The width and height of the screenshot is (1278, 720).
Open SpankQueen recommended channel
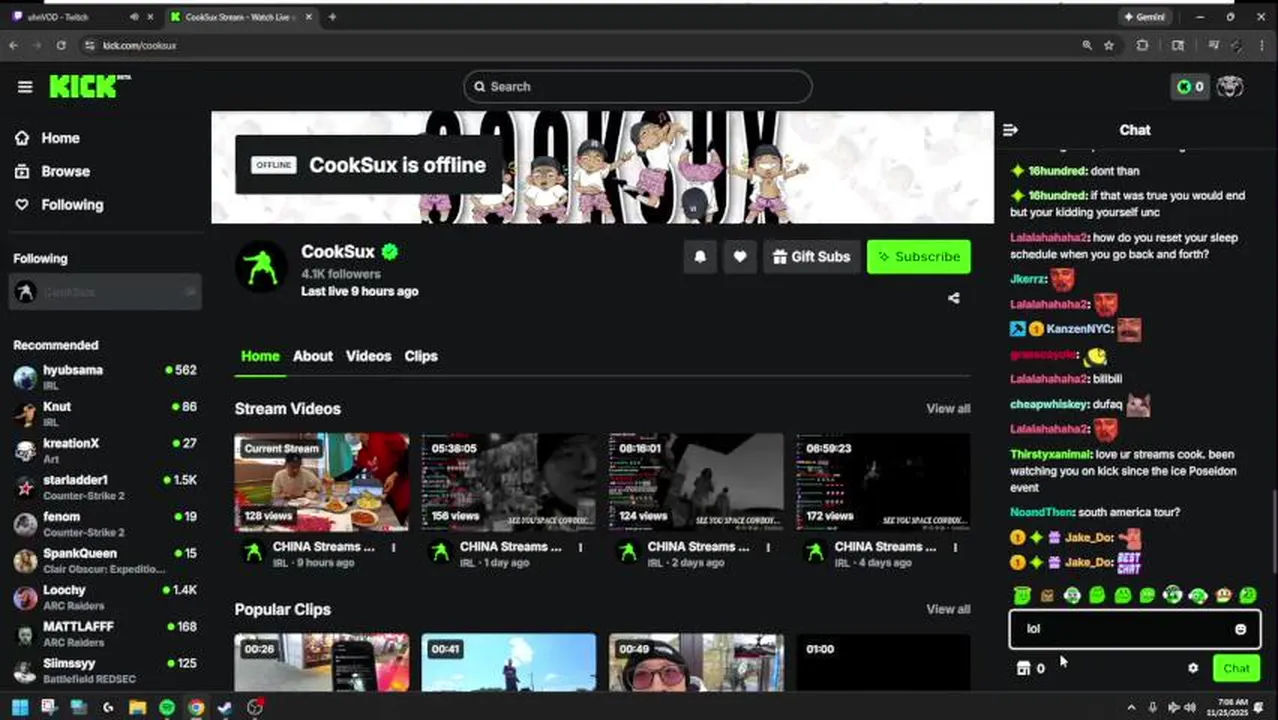tap(105, 560)
